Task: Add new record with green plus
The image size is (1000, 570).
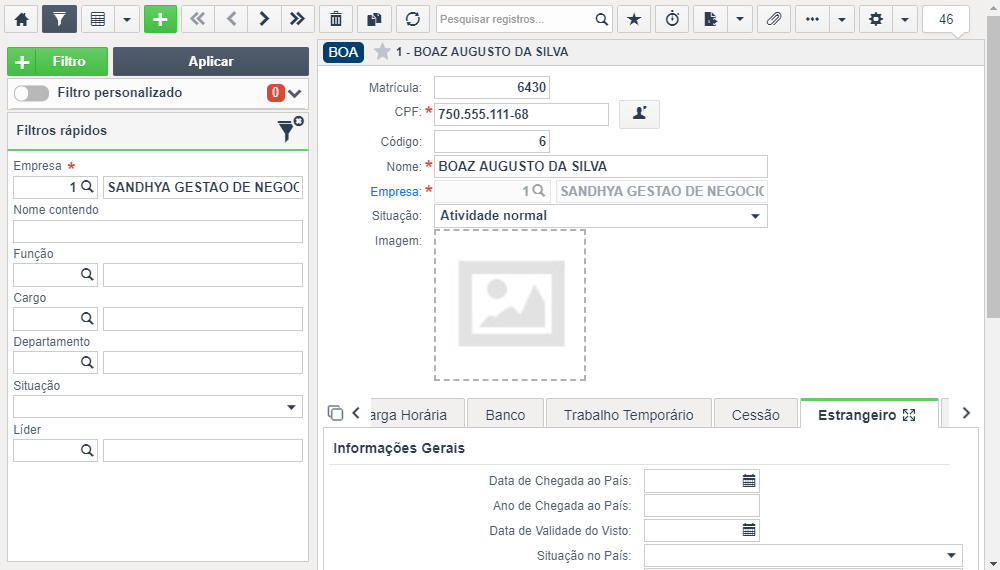Action: (160, 19)
